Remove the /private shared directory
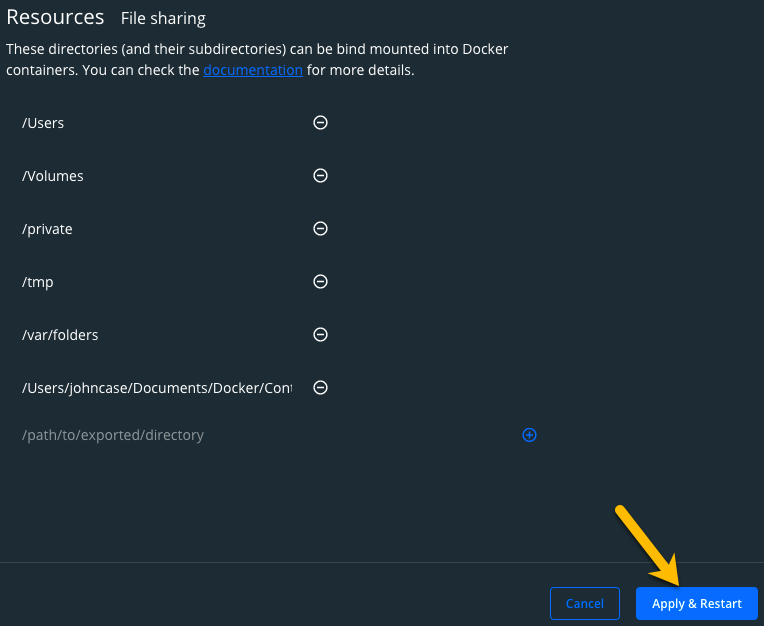 (320, 228)
